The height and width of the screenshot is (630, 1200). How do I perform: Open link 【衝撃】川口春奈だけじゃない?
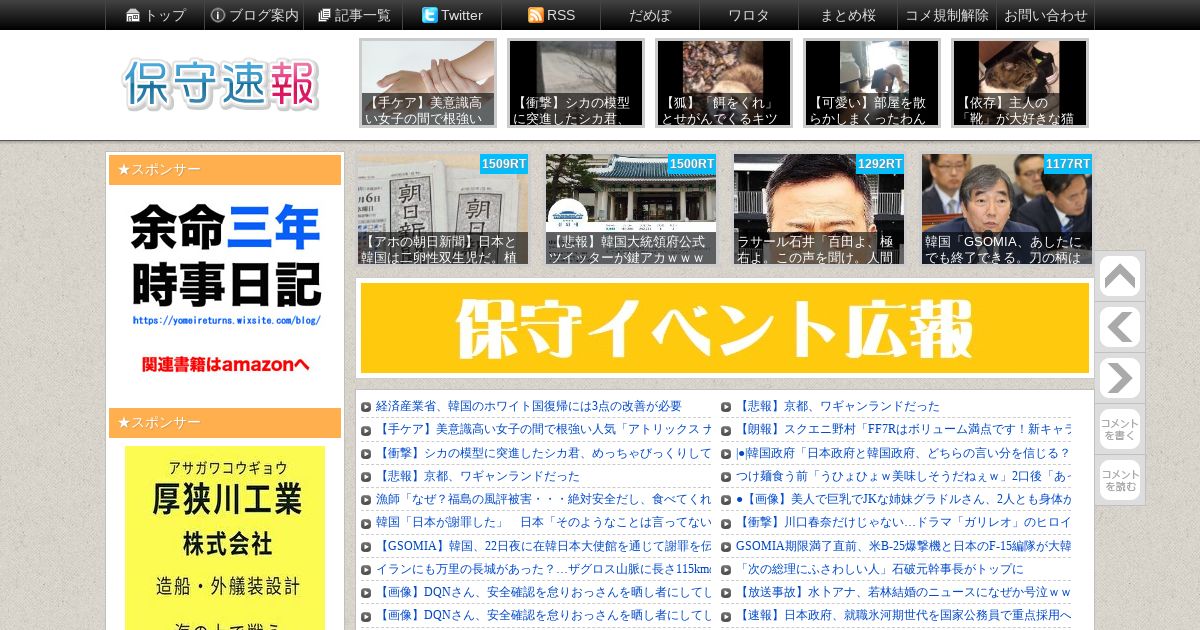pyautogui.click(x=903, y=521)
